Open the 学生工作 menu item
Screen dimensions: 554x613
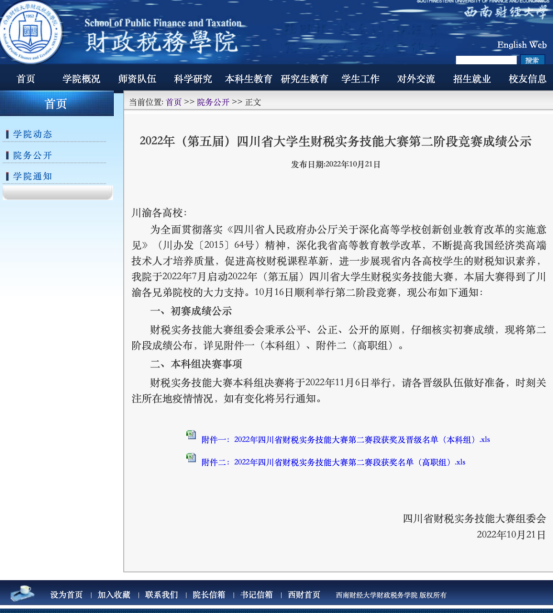point(360,79)
